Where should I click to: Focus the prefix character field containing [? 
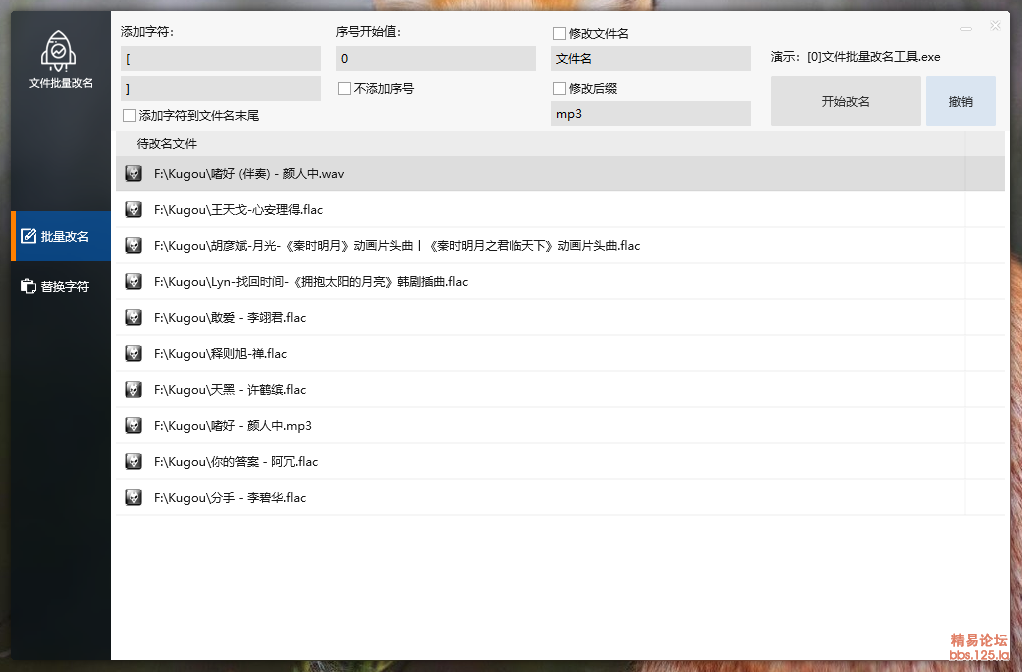[x=221, y=59]
